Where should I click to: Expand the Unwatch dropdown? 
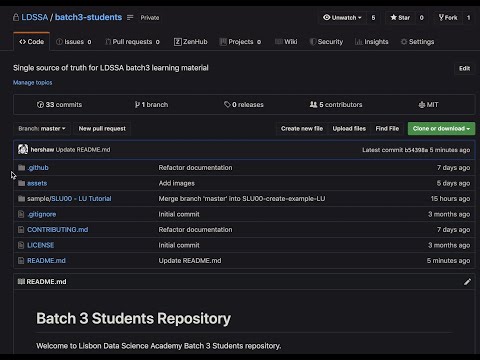click(342, 17)
